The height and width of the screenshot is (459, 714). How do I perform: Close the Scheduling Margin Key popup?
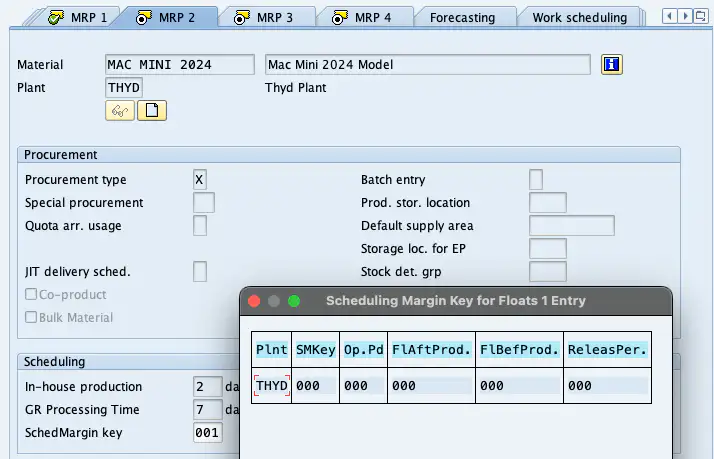254,301
